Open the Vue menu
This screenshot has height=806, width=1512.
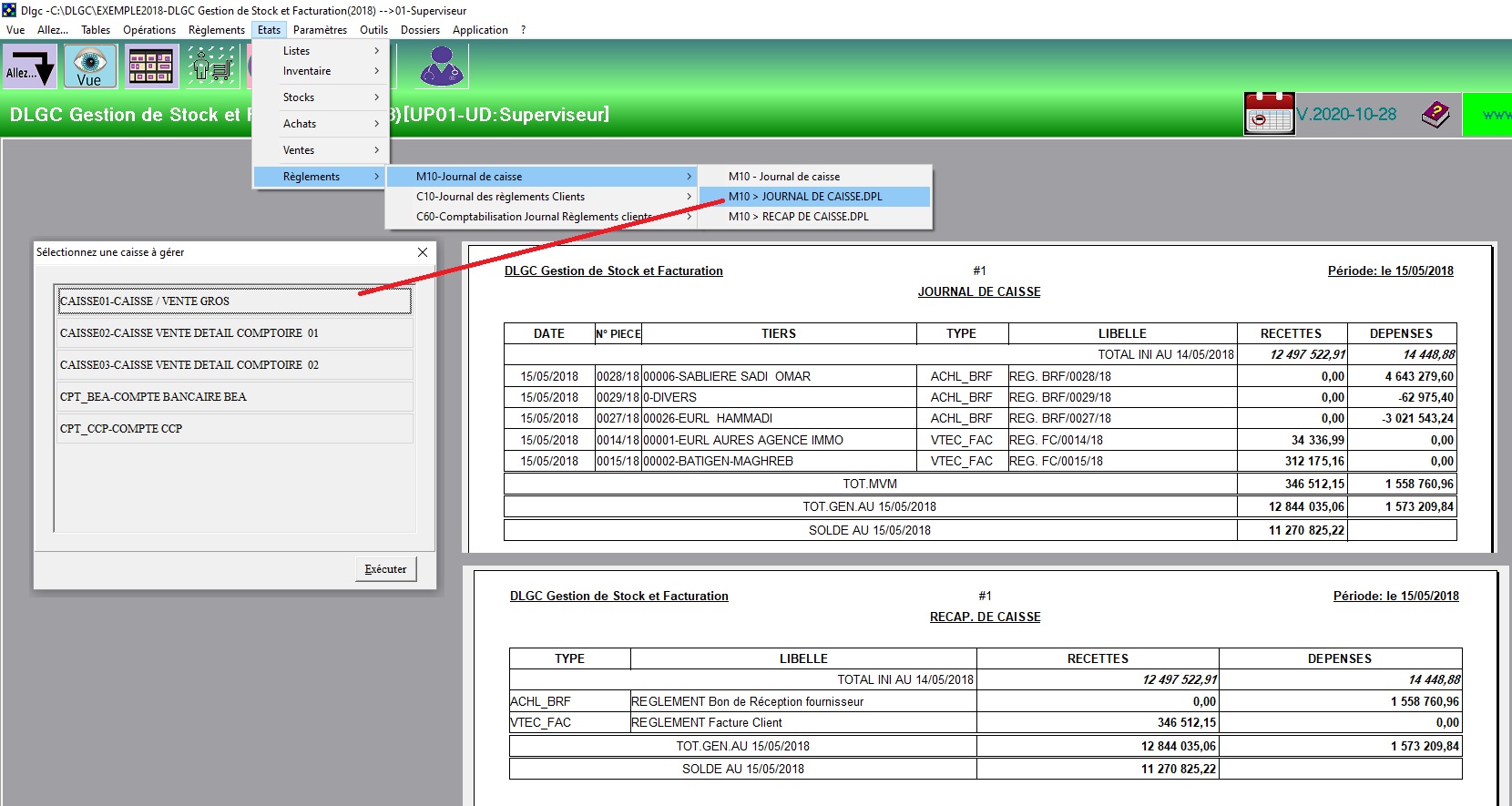click(15, 30)
